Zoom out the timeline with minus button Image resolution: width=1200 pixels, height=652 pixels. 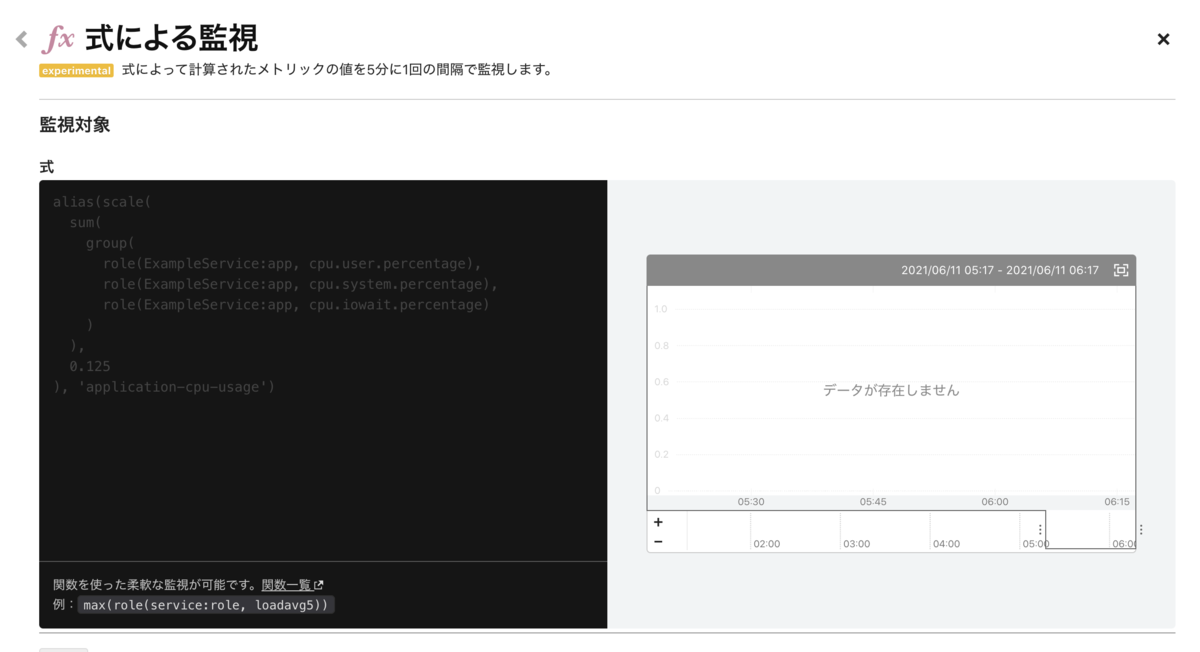click(x=658, y=541)
